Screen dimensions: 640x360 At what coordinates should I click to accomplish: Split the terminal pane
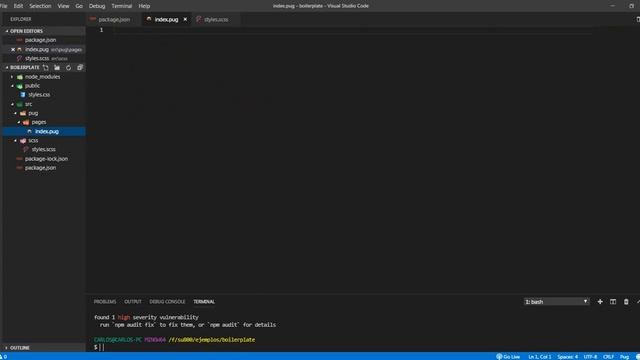click(x=613, y=302)
